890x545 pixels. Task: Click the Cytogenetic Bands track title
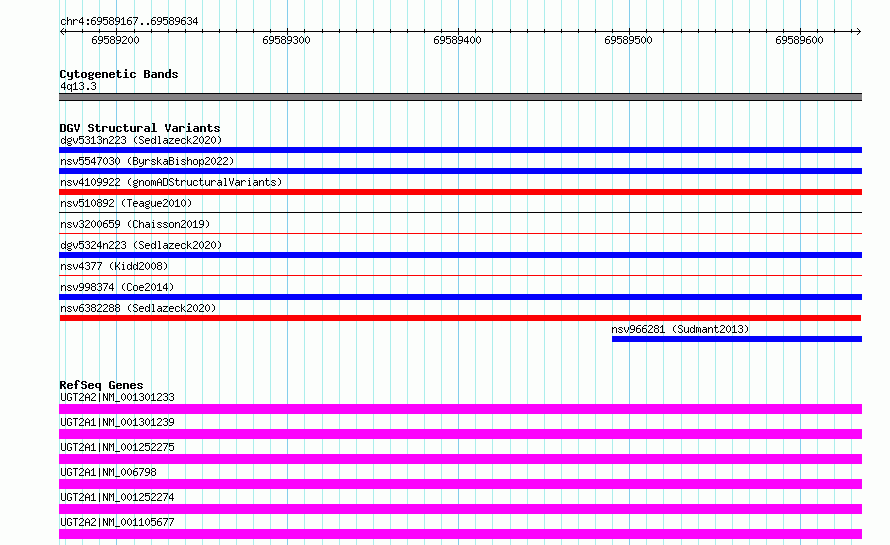tap(119, 74)
